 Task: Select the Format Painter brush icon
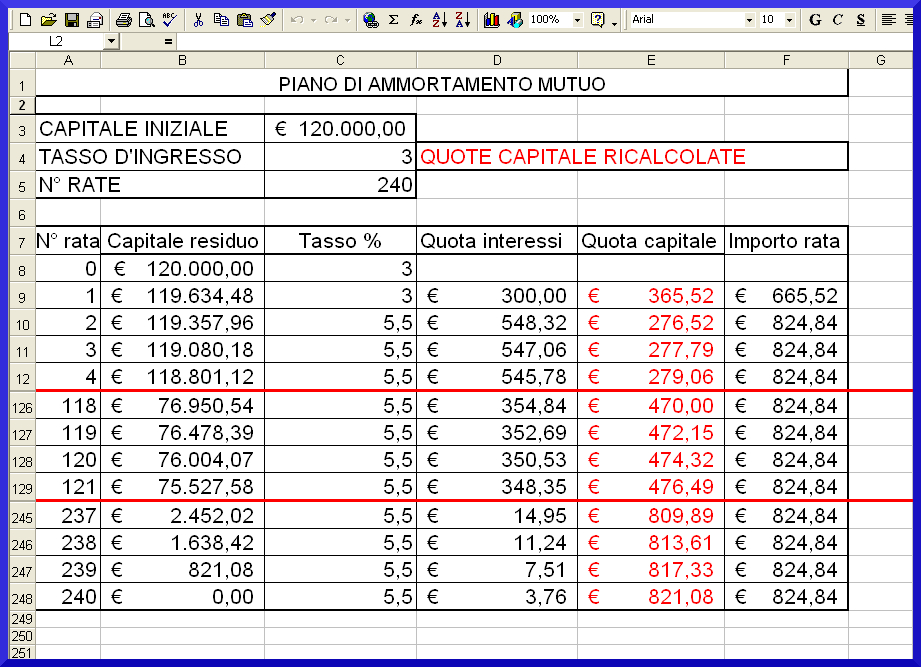click(267, 20)
